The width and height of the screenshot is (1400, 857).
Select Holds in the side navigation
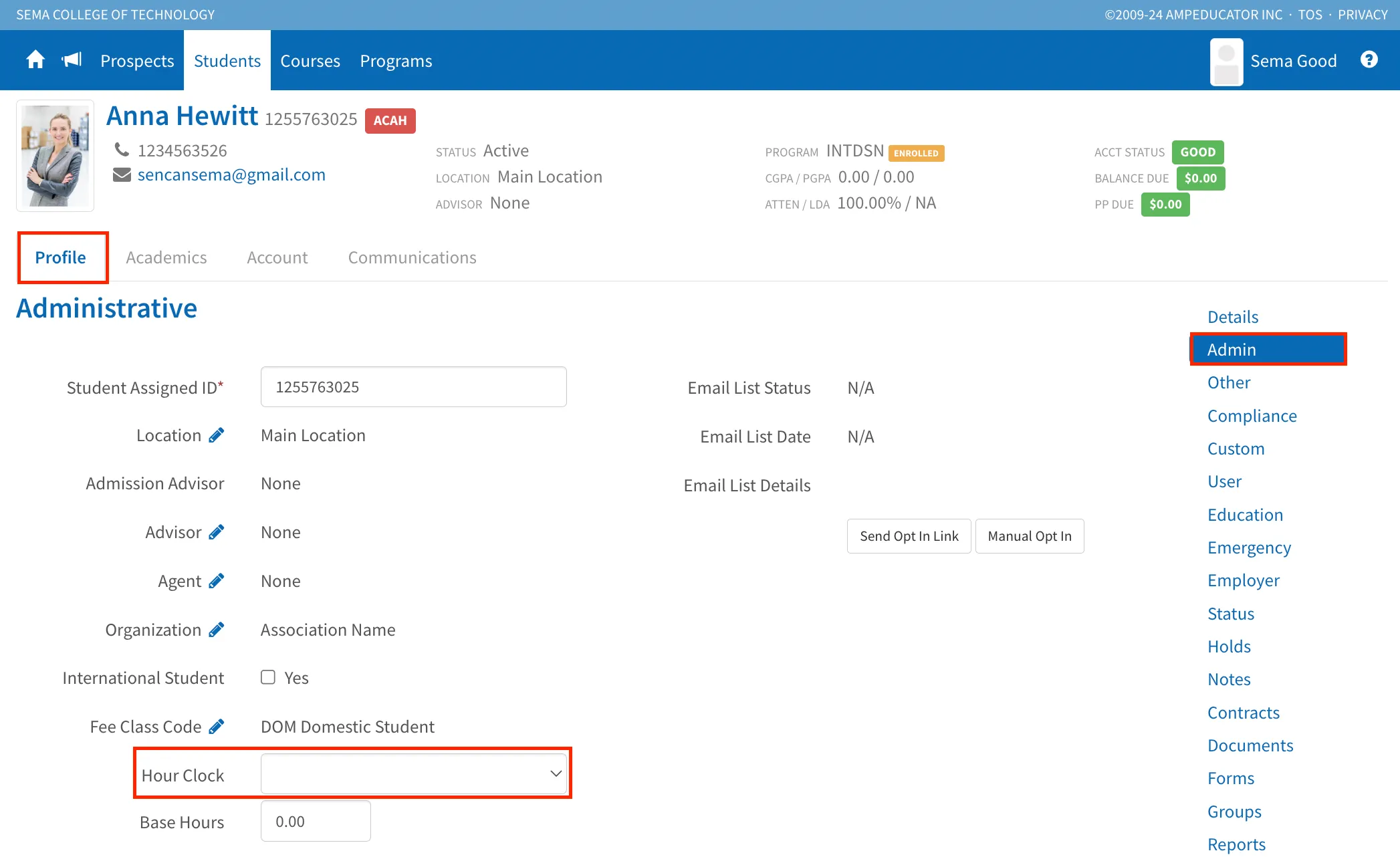pyautogui.click(x=1229, y=646)
